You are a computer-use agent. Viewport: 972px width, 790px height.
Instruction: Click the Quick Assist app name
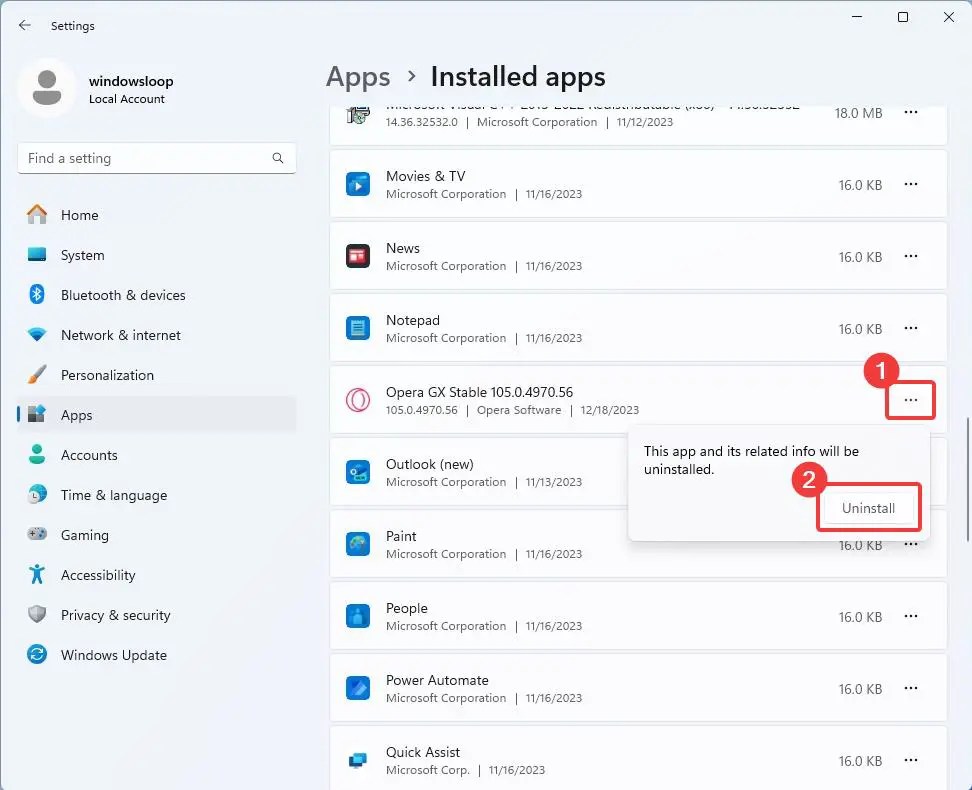tap(423, 752)
